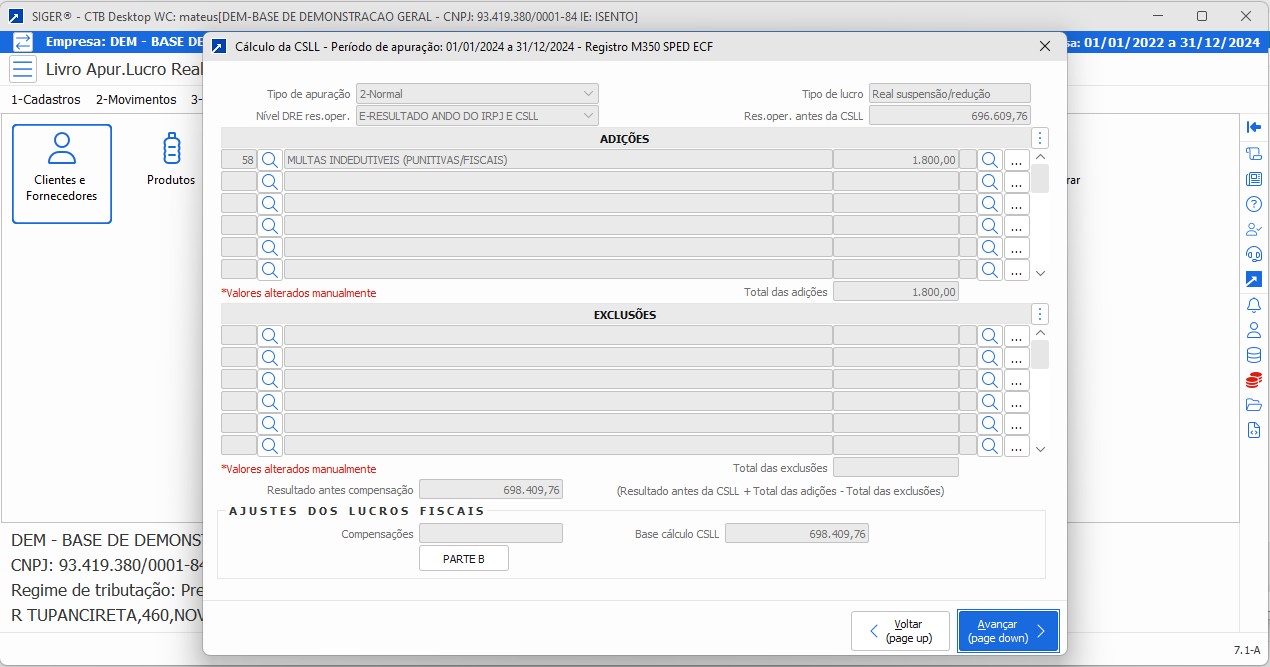Maximize the SIGER window
Viewport: 1270px width, 667px height.
tap(1202, 16)
